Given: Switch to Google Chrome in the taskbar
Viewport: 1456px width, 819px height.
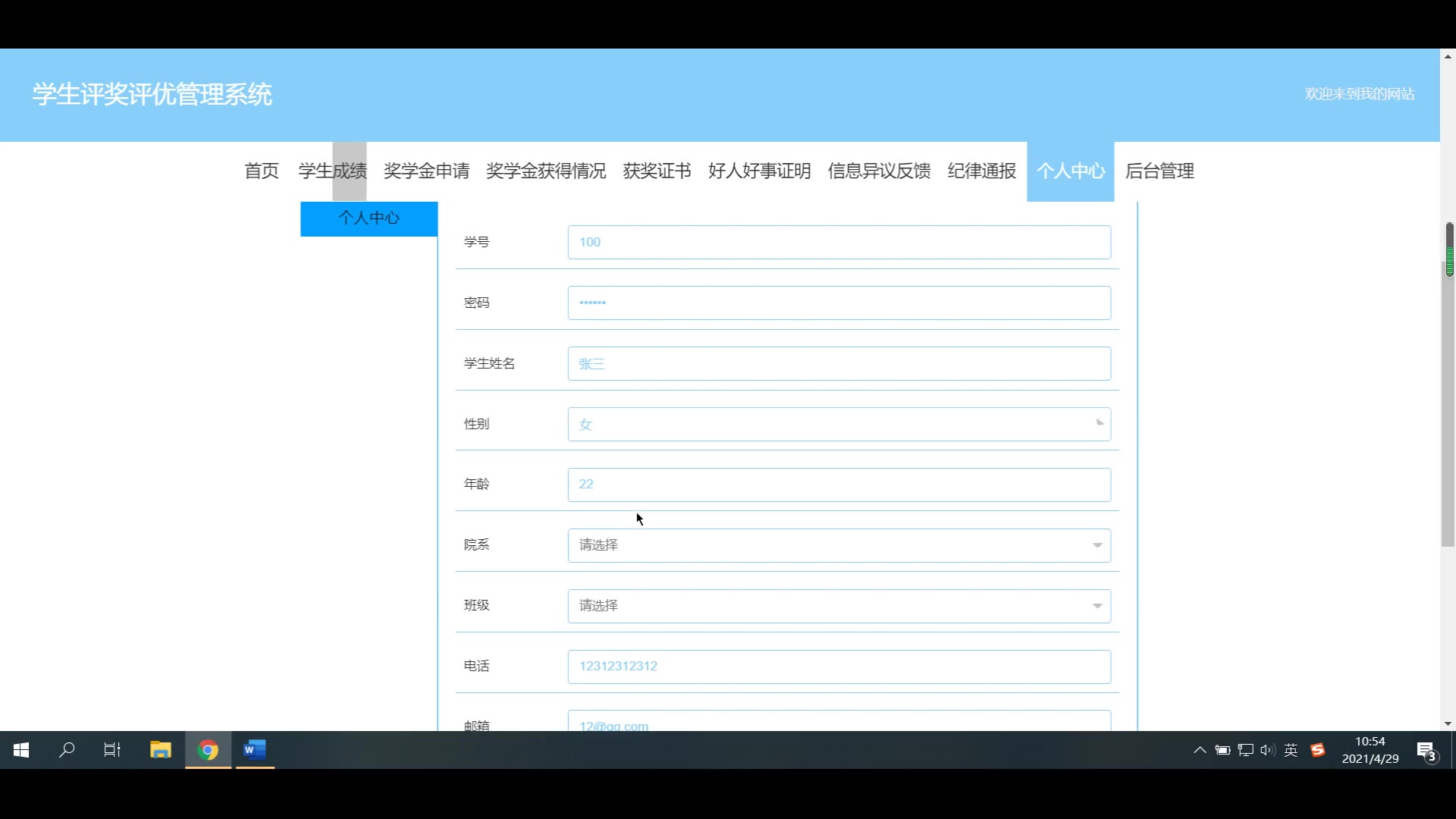Looking at the screenshot, I should pyautogui.click(x=208, y=750).
